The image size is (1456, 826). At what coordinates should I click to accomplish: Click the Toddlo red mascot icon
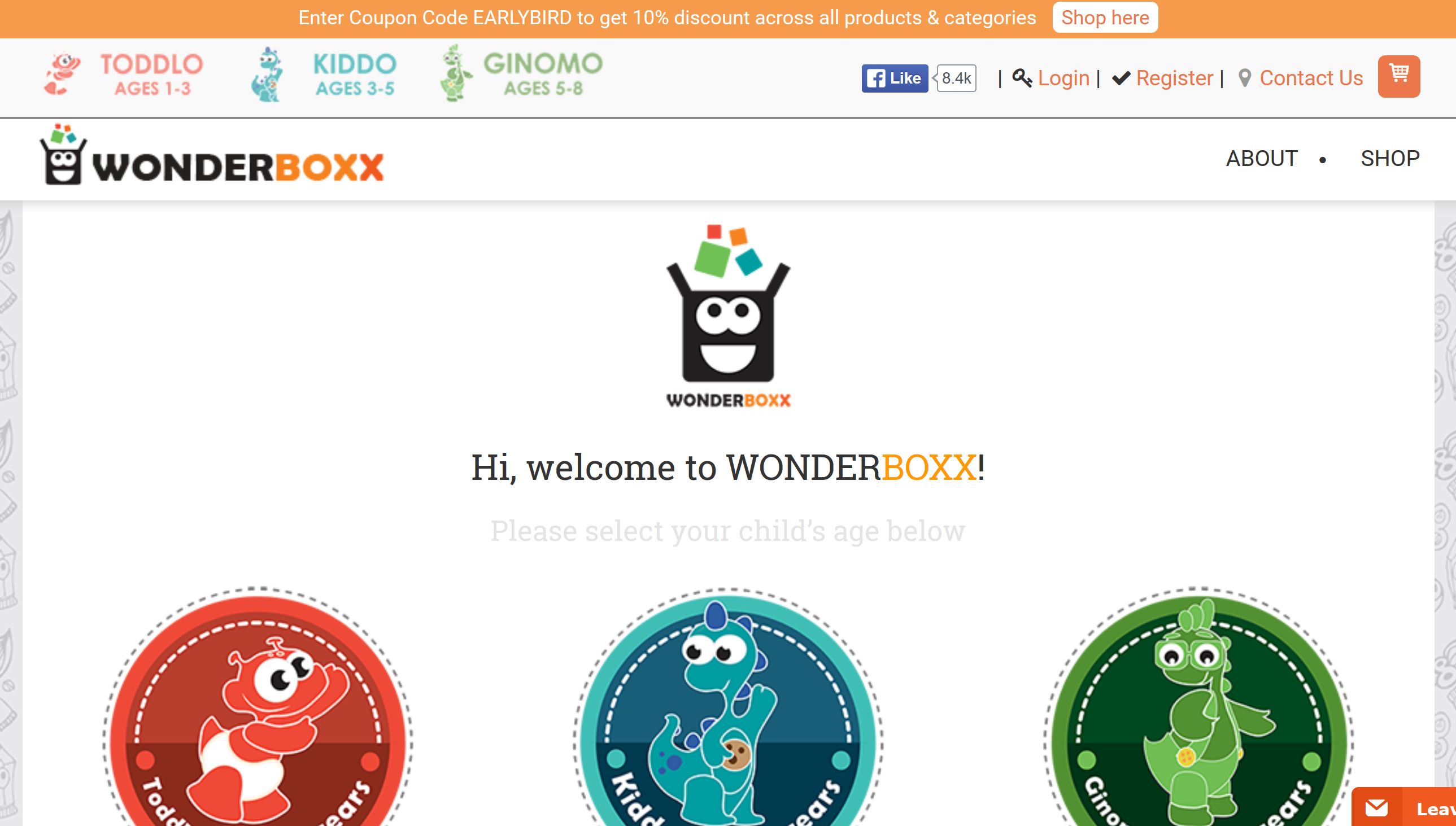point(63,75)
